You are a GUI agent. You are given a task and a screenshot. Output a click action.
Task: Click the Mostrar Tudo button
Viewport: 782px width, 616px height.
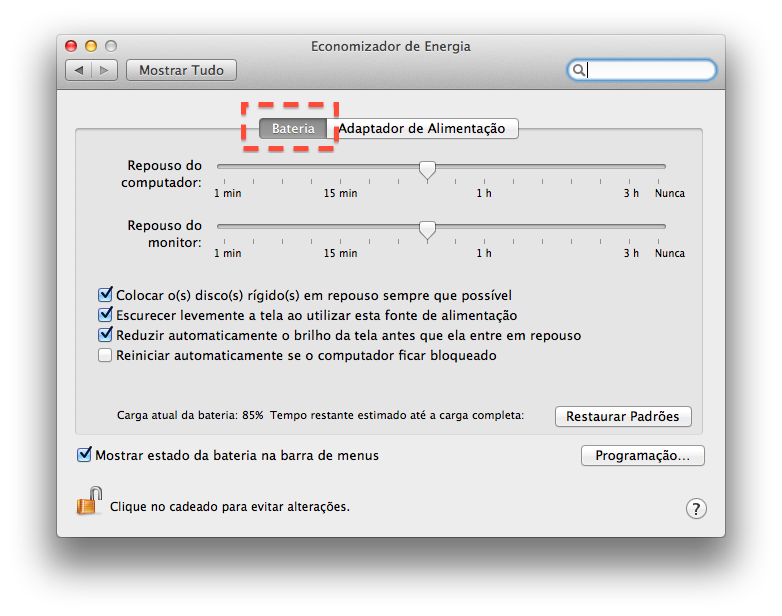(181, 70)
